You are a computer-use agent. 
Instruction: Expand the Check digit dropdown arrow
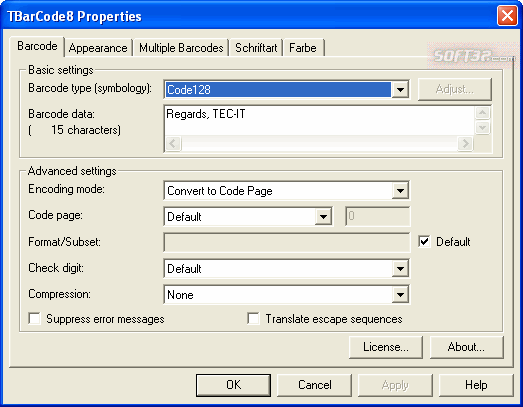[x=400, y=269]
